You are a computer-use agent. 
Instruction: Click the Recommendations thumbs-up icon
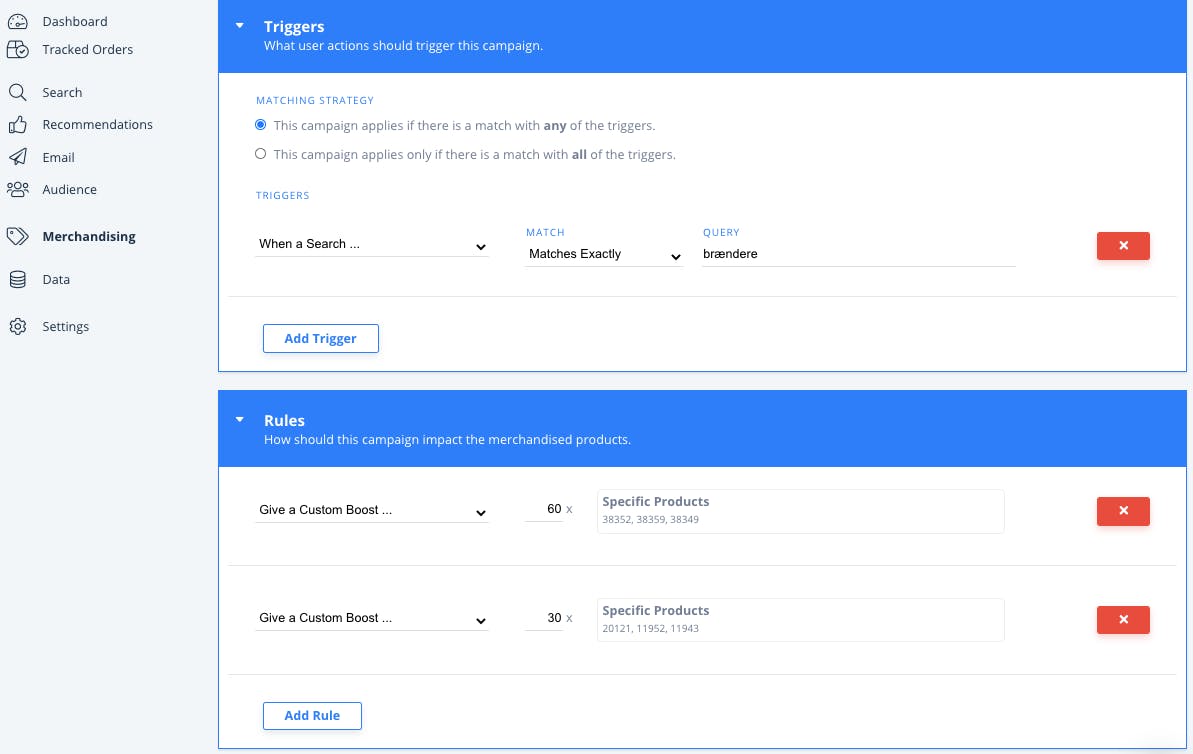click(17, 125)
